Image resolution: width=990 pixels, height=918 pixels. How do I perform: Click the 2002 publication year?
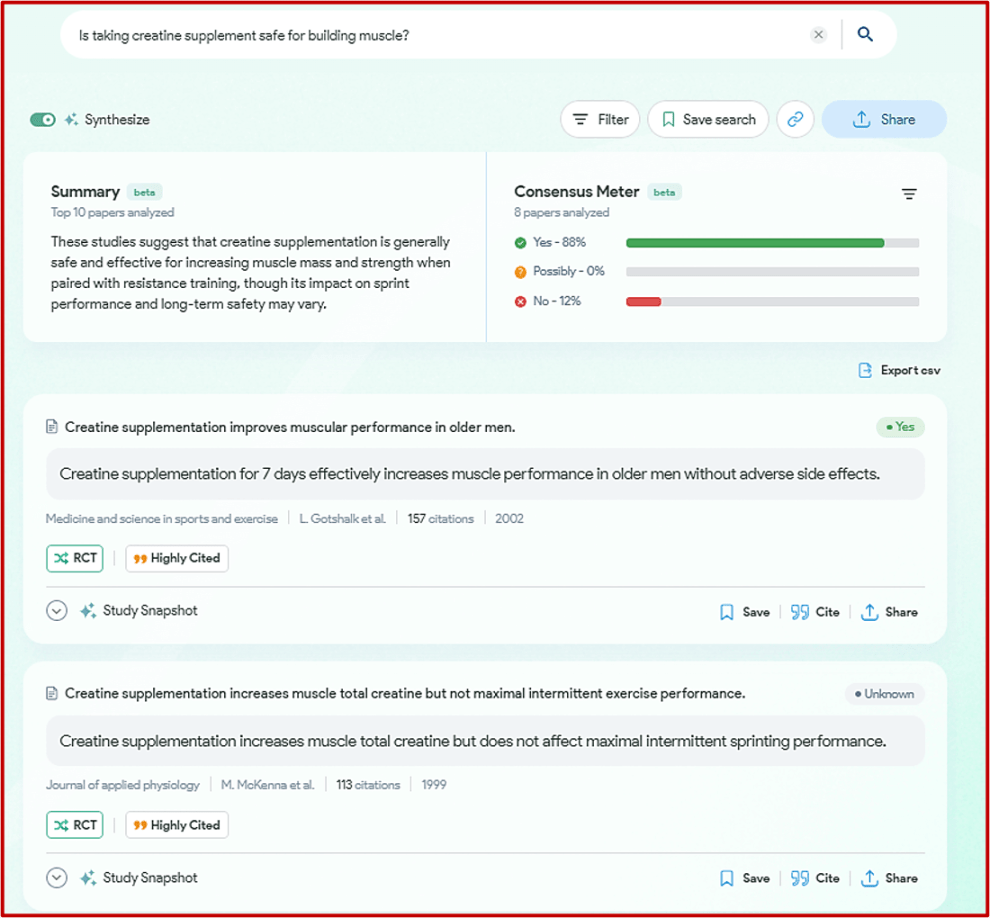click(x=509, y=519)
